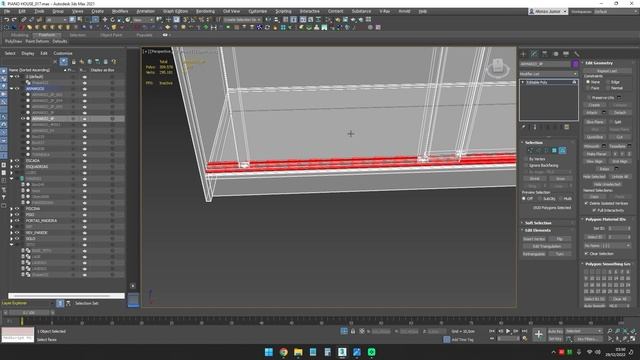The height and width of the screenshot is (360, 640).
Task: Click the Make Planar button
Action: point(596,154)
